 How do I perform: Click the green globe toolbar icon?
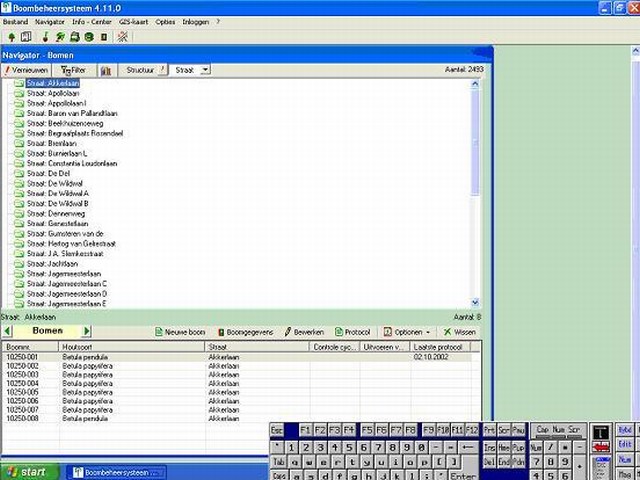tap(89, 37)
